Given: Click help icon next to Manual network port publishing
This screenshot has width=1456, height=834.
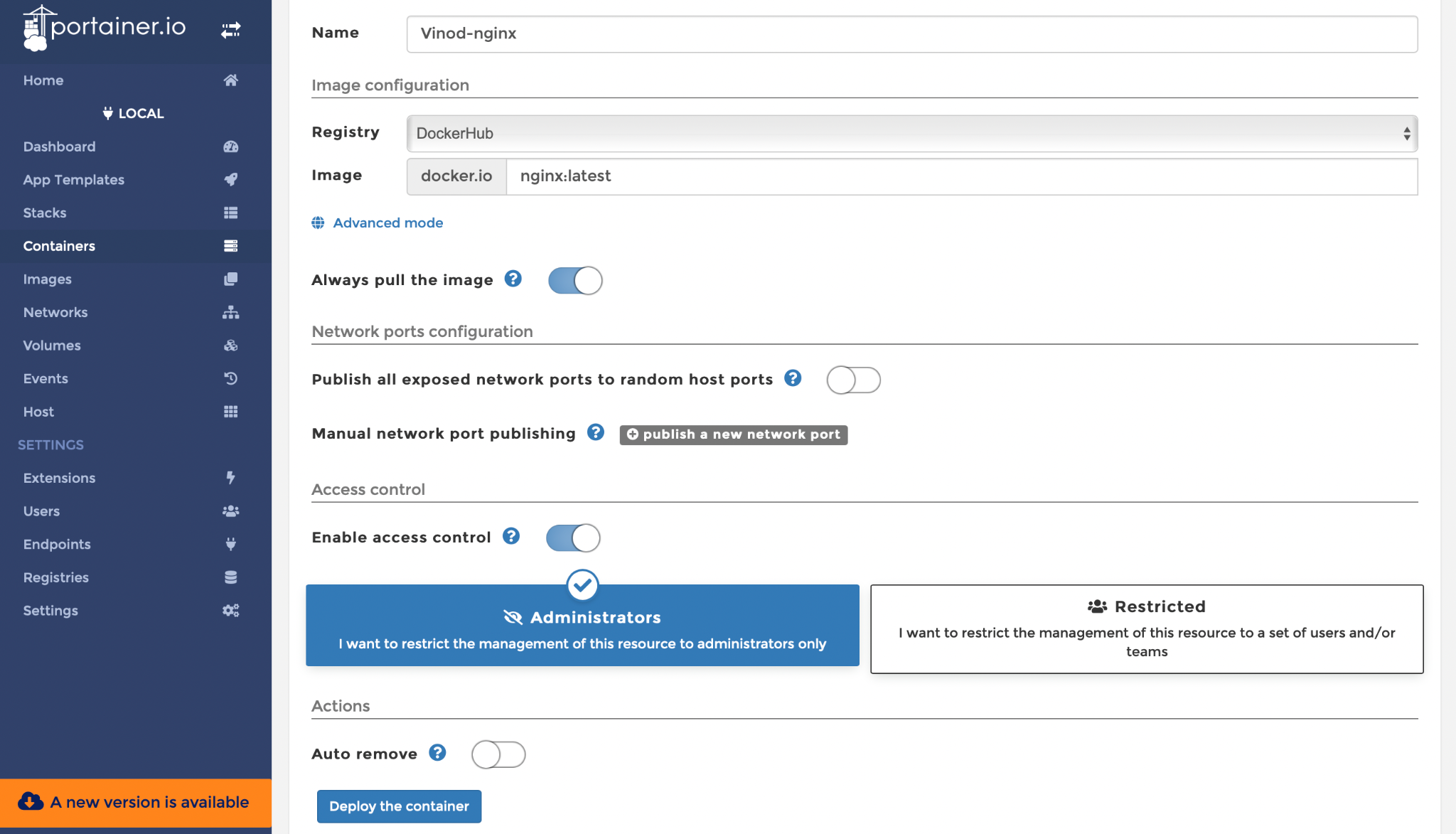Looking at the screenshot, I should coord(596,432).
